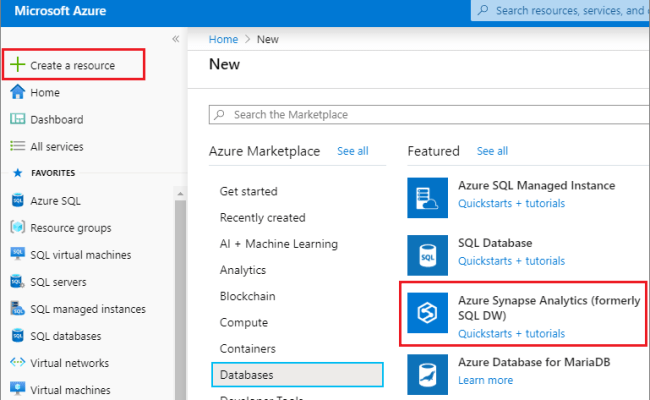Click the All services list icon
Viewport: 650px width, 400px height.
pos(17,146)
